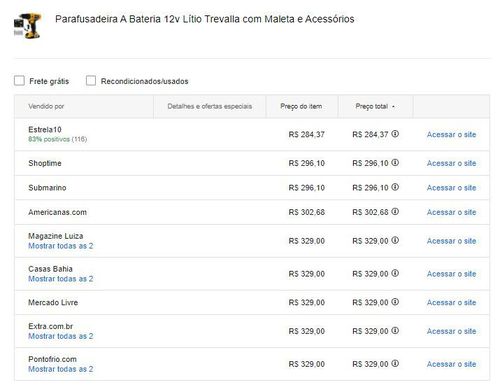Open info icon for Casas Bahia total
The width and height of the screenshot is (500, 392).
tap(395, 273)
